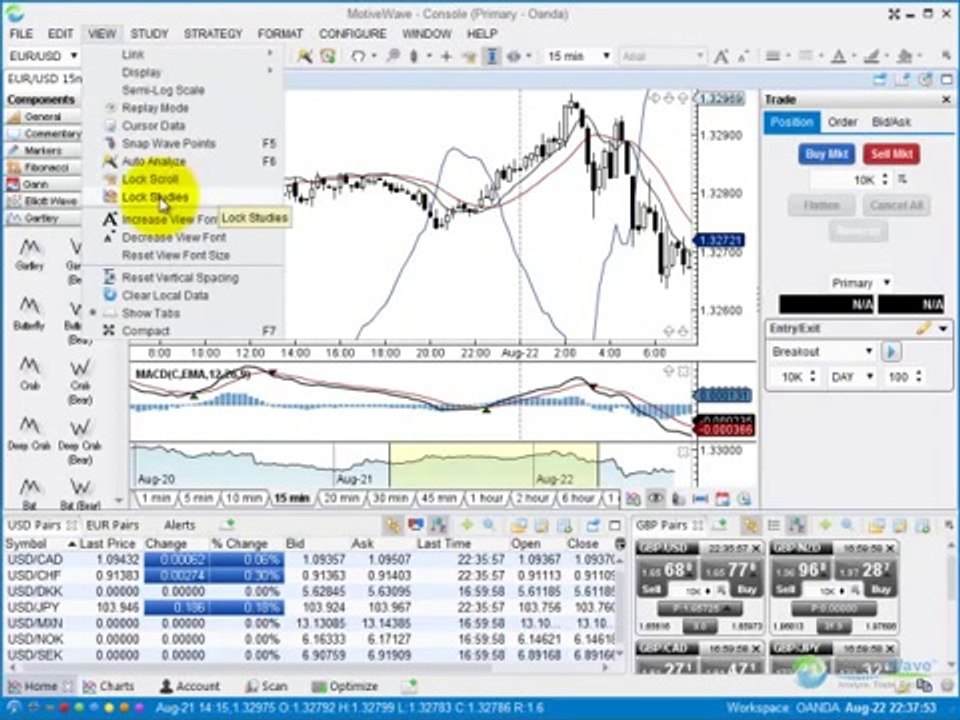Viewport: 960px width, 720px height.
Task: Click the Flatten button
Action: pyautogui.click(x=821, y=206)
